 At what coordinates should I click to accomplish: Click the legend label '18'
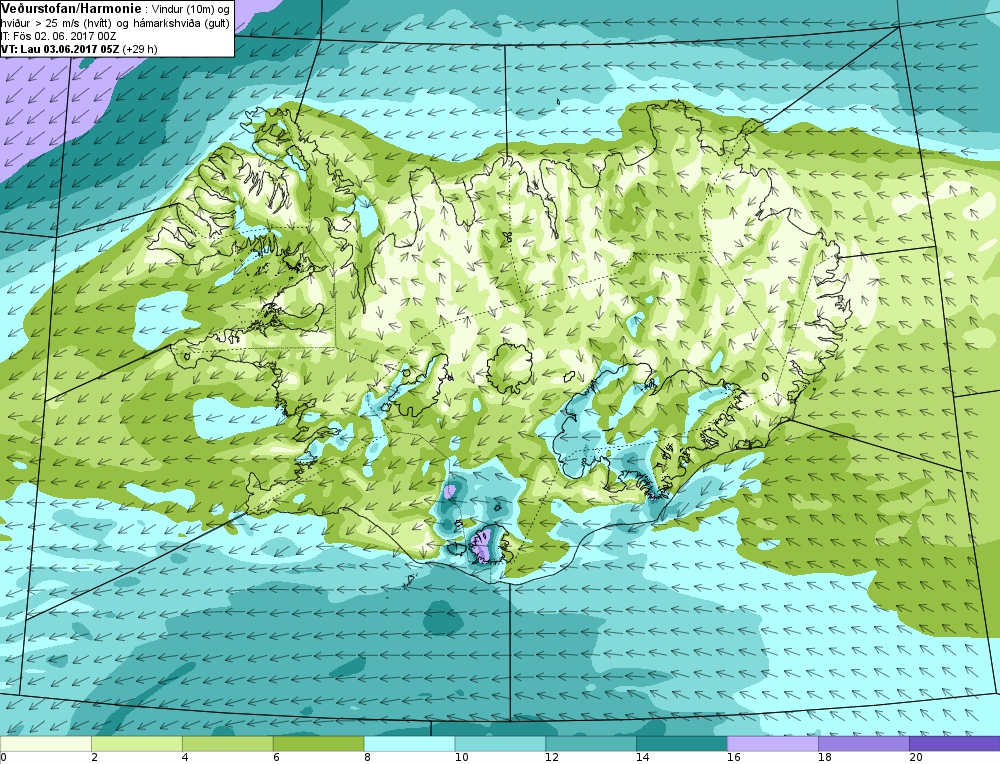coord(825,758)
